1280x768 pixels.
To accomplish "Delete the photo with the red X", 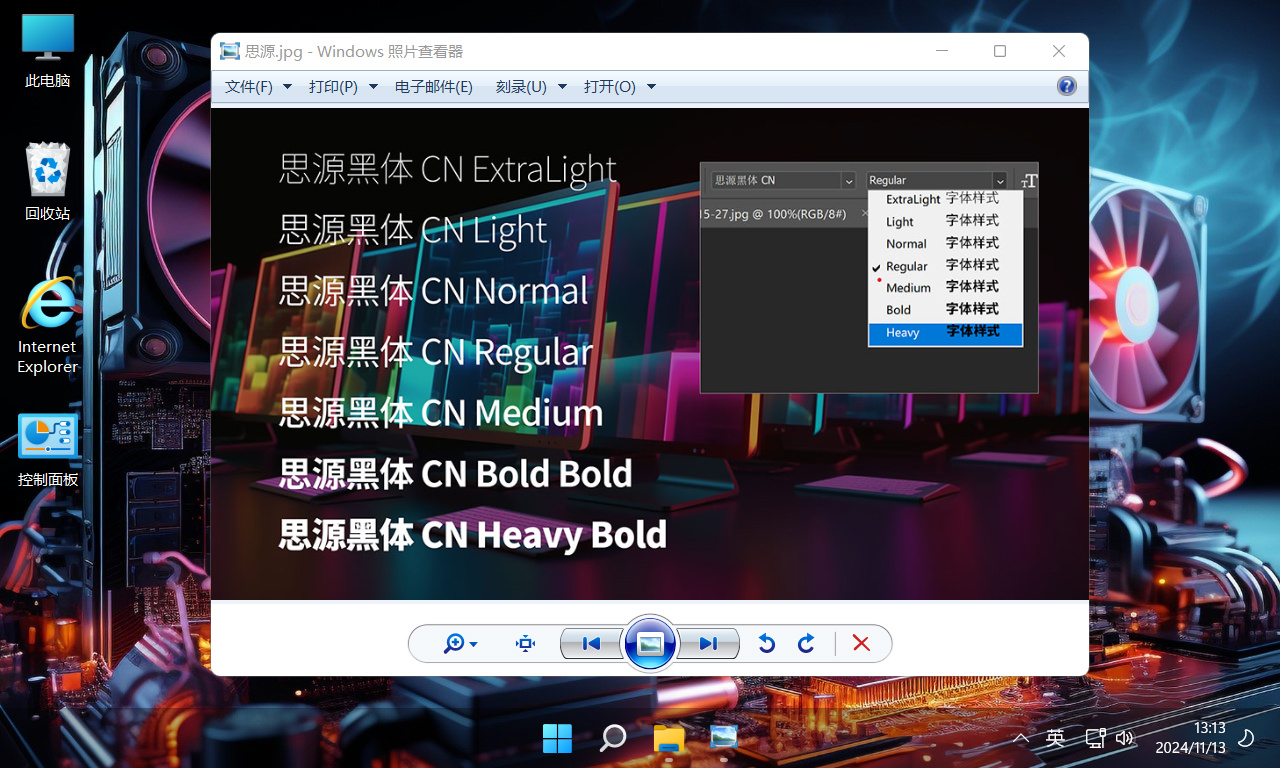I will 861,644.
